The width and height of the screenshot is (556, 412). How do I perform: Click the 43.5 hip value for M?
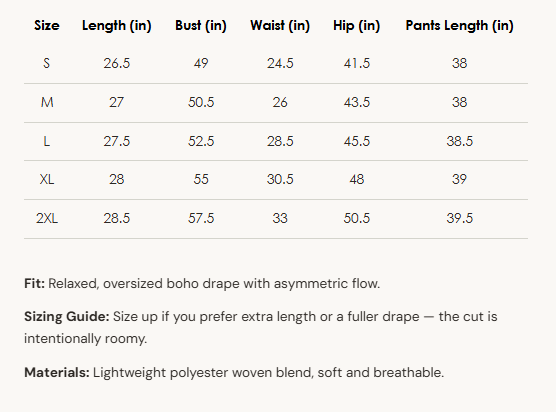pyautogui.click(x=356, y=102)
